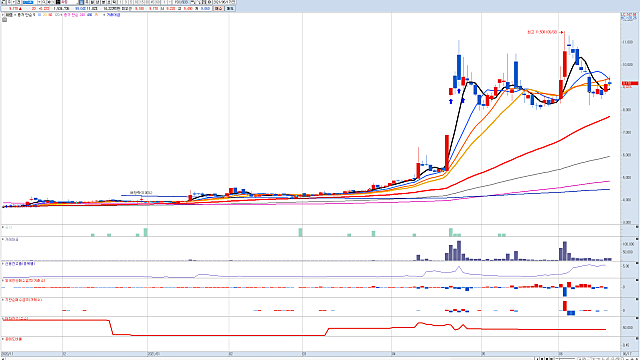The height and width of the screenshot is (360, 640).
Task: Expand the price chart legend arrow
Action: [x=2, y=15]
